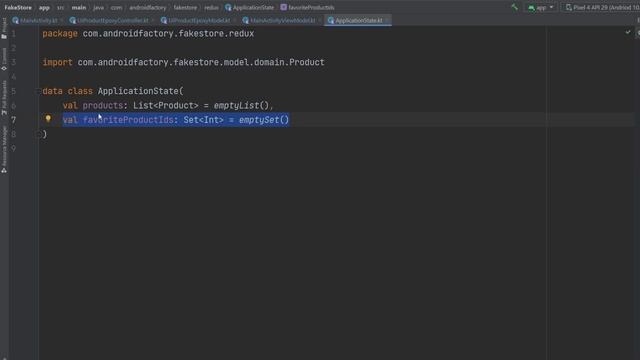Click the green hammer build icon

coord(514,7)
